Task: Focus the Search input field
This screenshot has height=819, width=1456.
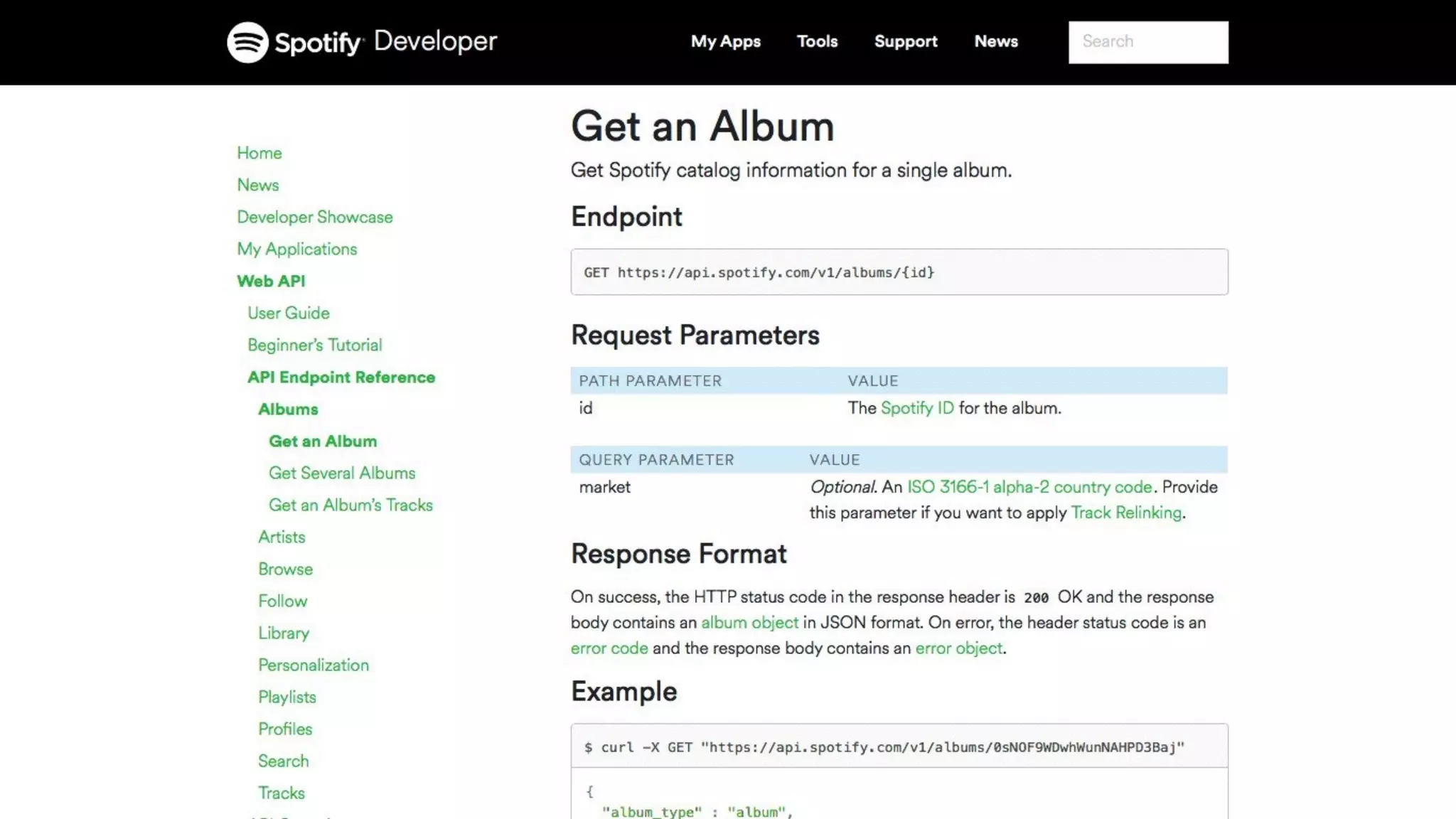Action: pos(1147,42)
